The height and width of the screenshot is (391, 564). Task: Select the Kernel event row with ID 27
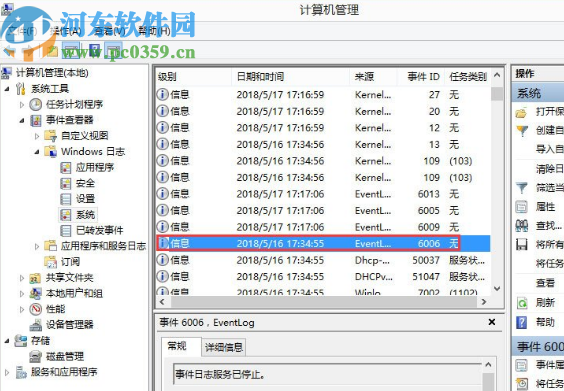[323, 95]
